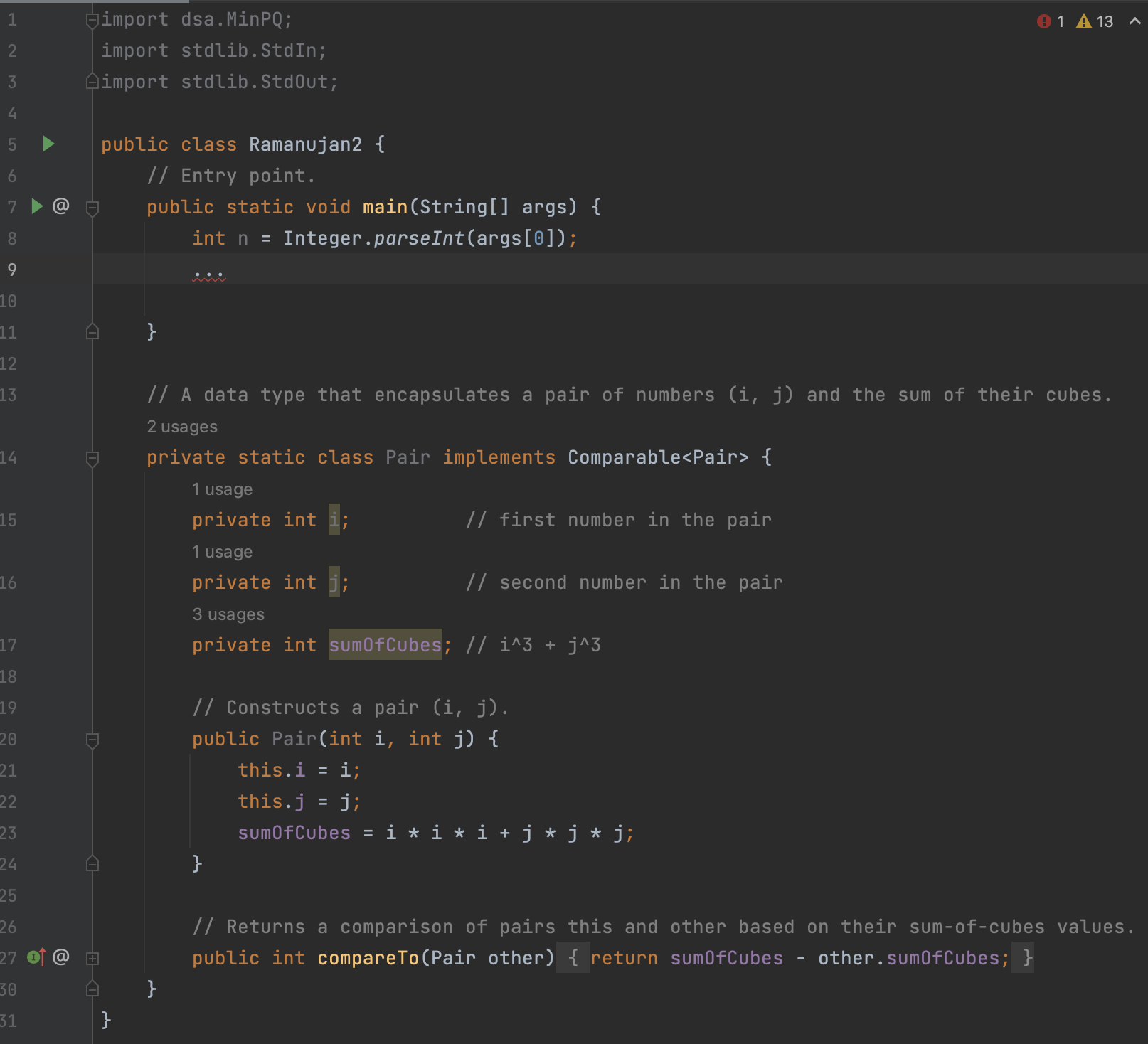
Task: Collapse the main method fold marker
Action: click(92, 208)
